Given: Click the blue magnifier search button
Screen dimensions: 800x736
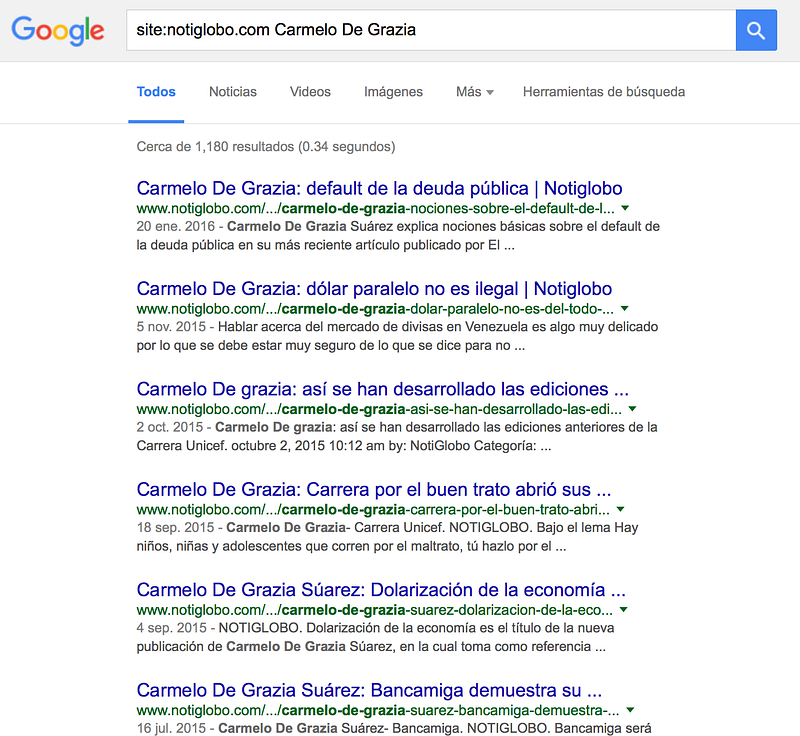Looking at the screenshot, I should (756, 30).
